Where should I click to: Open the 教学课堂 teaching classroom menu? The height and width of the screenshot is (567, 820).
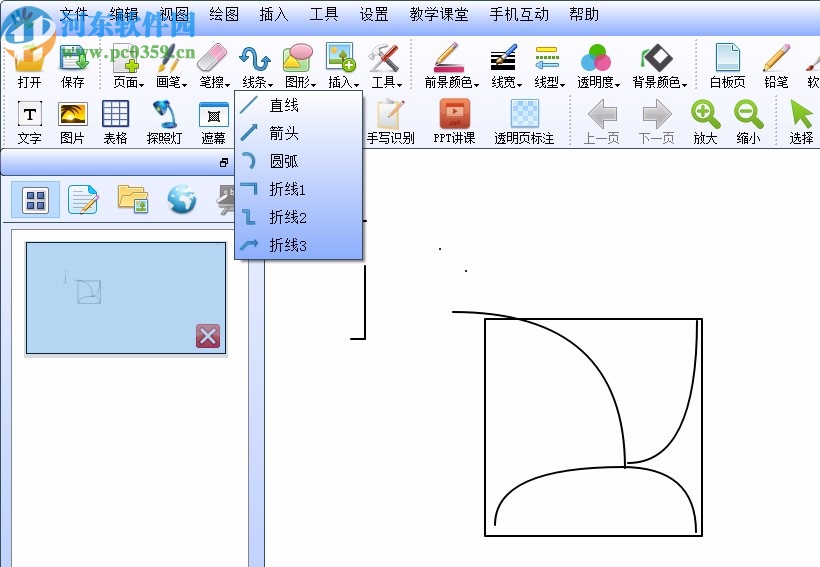(x=439, y=14)
